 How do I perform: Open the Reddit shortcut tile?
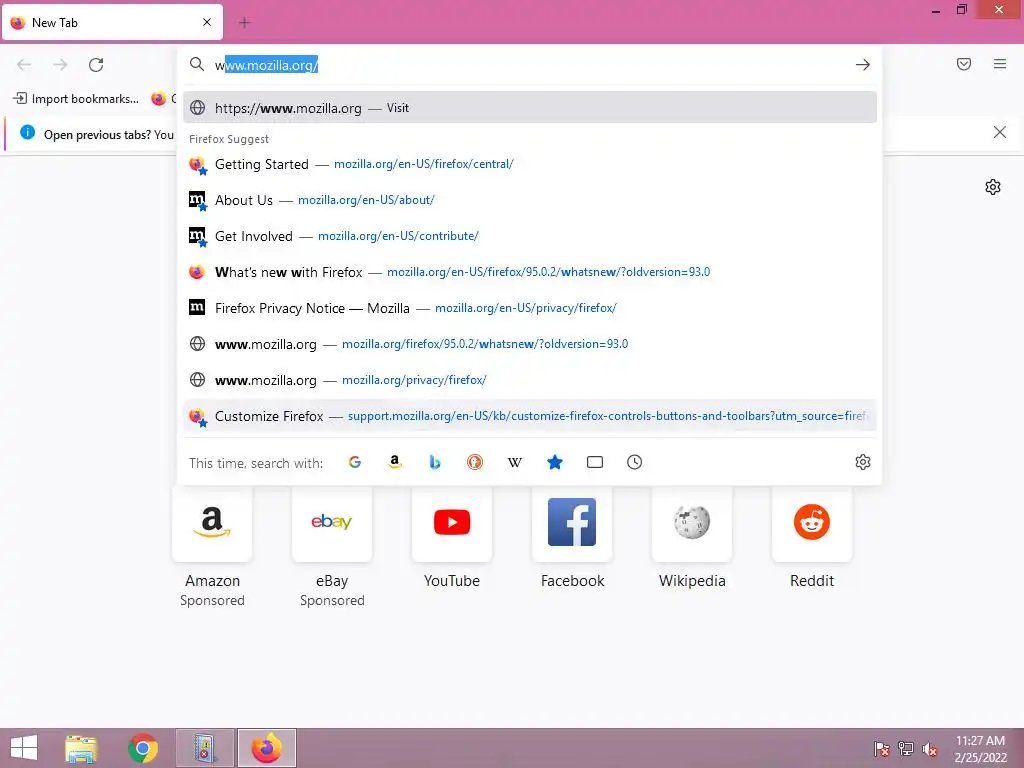coord(812,522)
